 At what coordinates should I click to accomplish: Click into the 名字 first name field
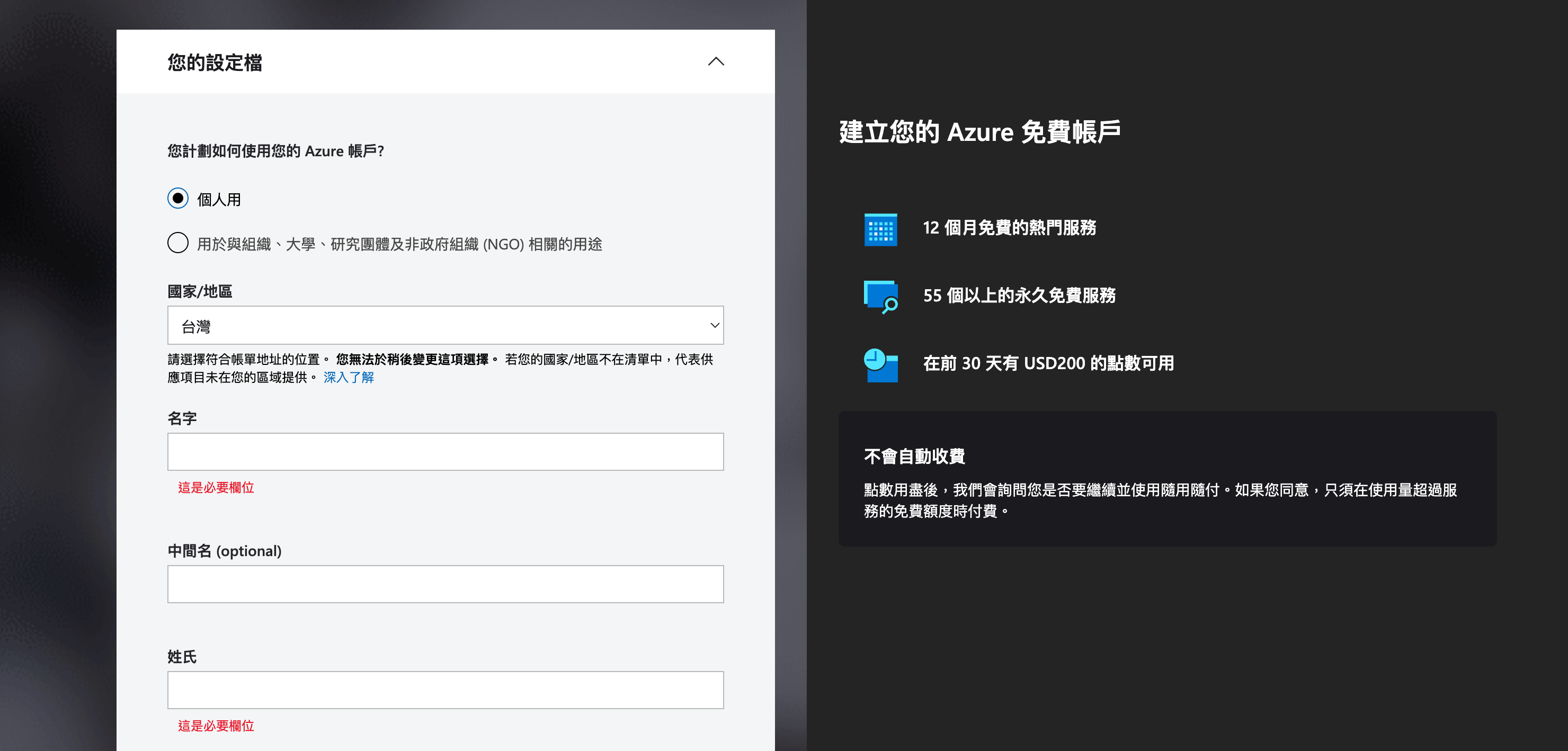(x=444, y=452)
